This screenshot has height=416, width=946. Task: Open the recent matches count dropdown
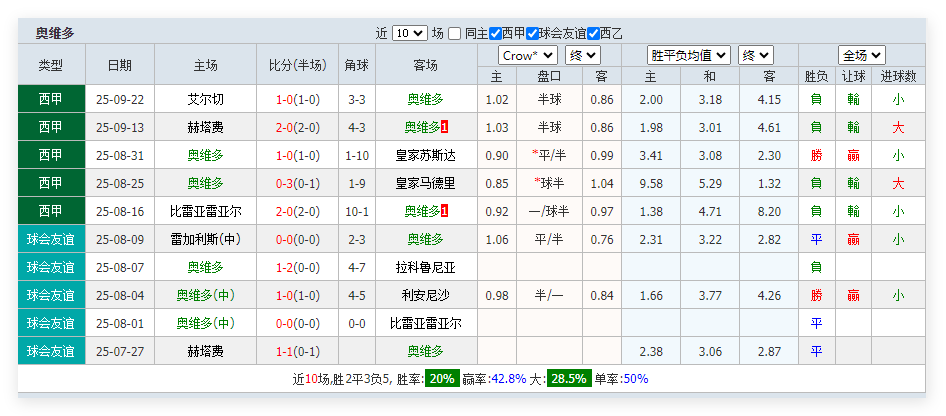point(410,33)
